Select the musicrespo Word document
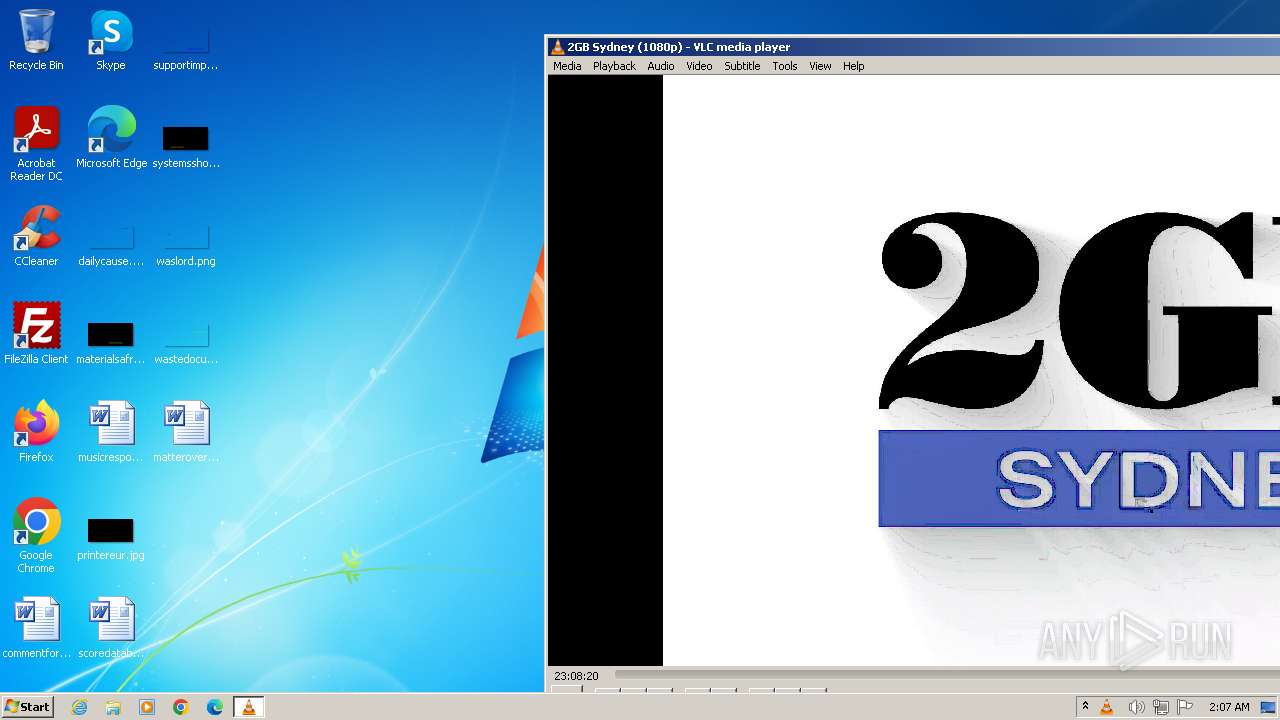The width and height of the screenshot is (1280, 720). point(111,432)
